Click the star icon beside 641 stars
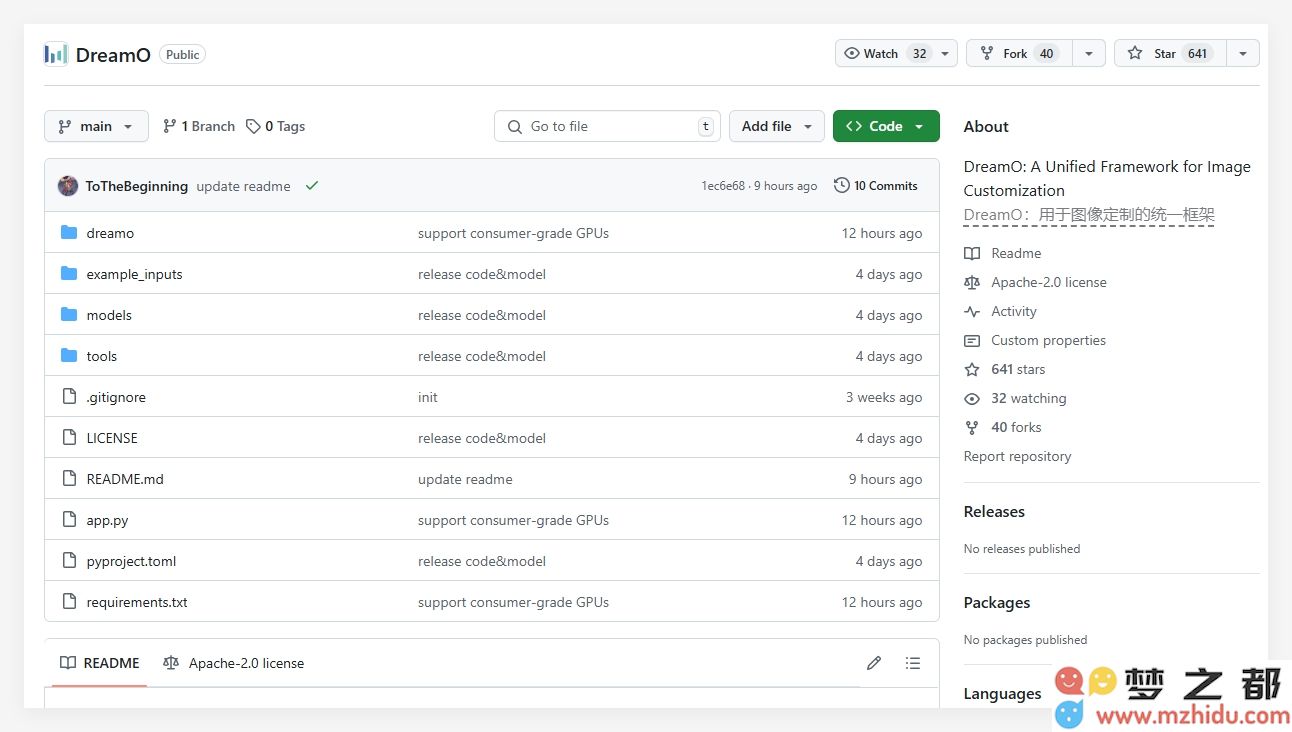Screen dimensions: 1292x732 click(x=972, y=370)
